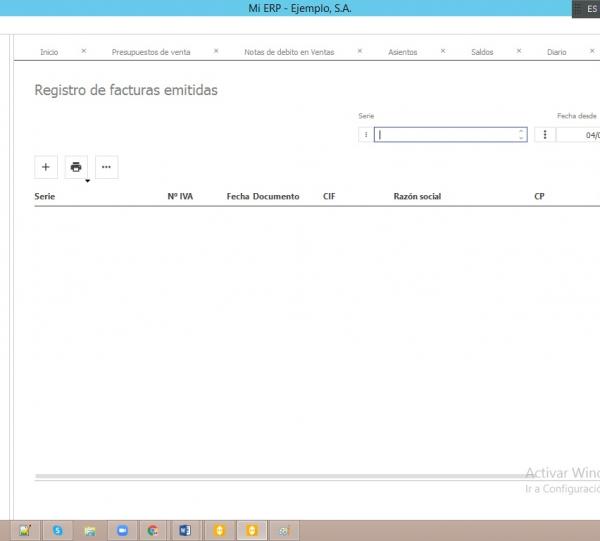Open the print options dropdown arrow
Image resolution: width=600 pixels, height=541 pixels.
click(x=88, y=181)
